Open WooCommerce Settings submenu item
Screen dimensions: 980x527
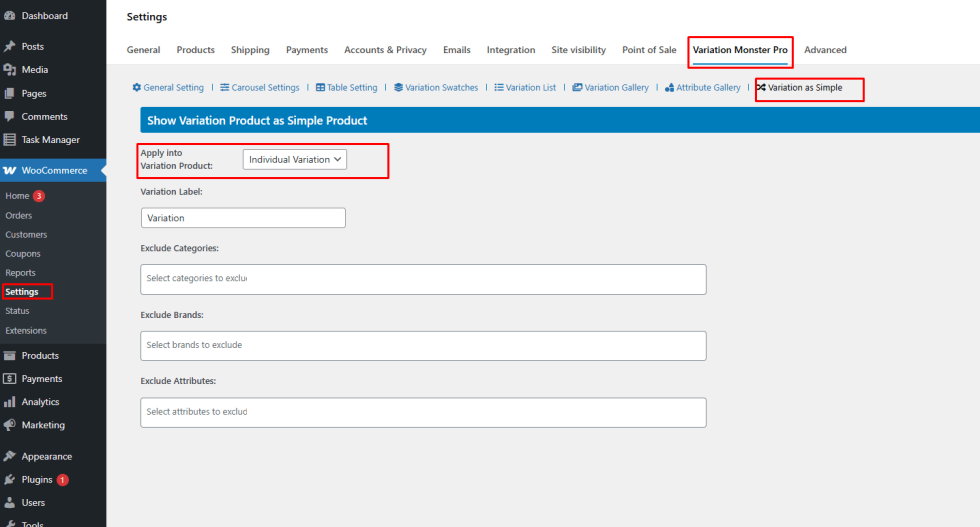pos(22,292)
